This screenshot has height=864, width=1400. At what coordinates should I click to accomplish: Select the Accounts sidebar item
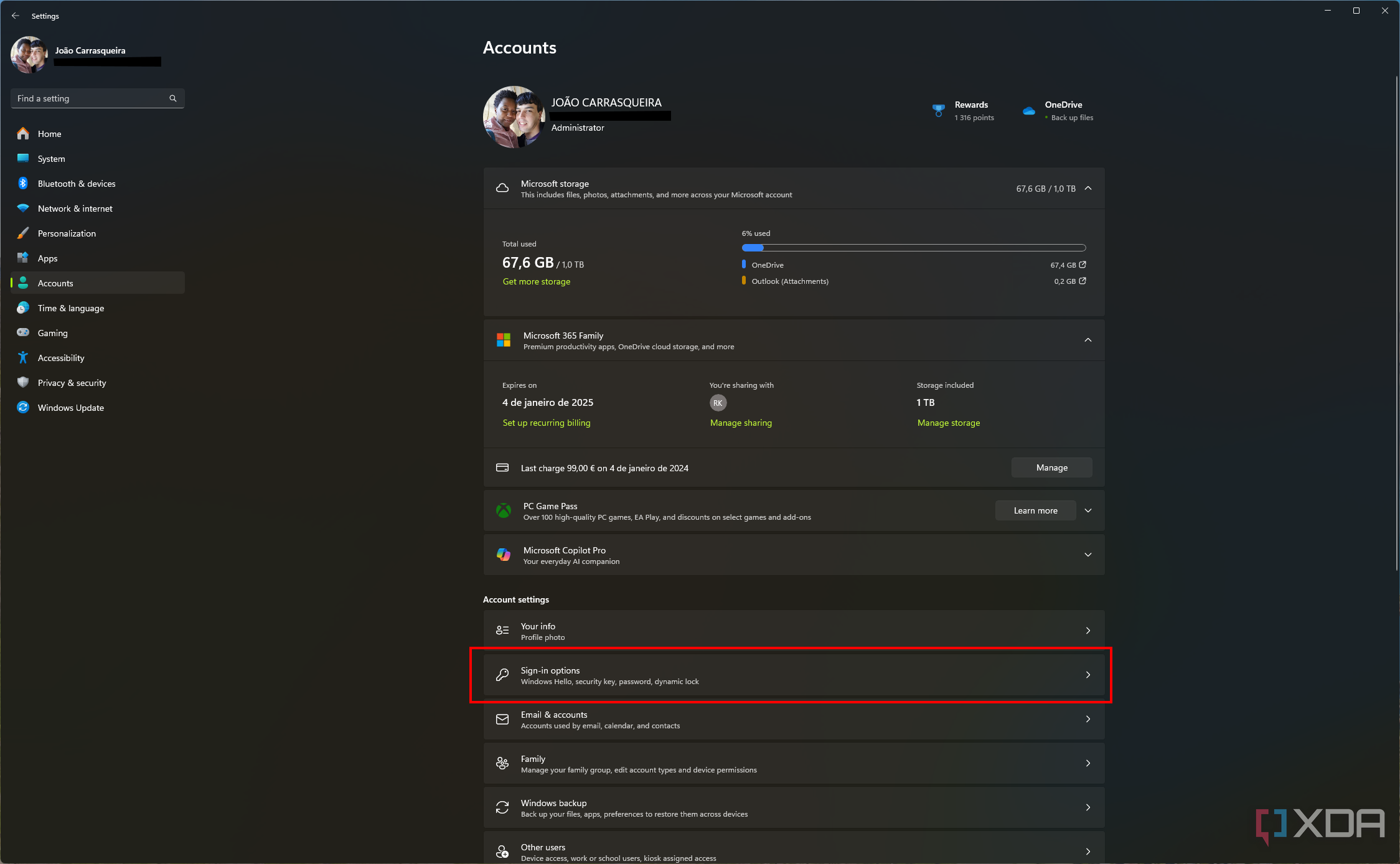coord(98,283)
